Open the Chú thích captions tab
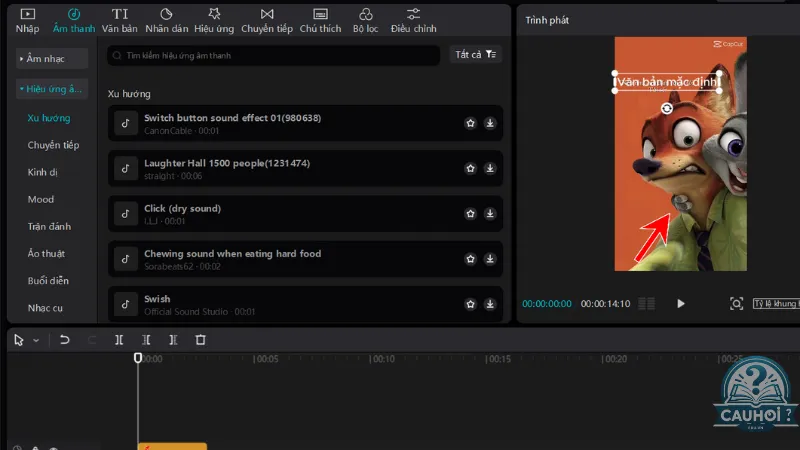800x450 pixels. point(320,21)
